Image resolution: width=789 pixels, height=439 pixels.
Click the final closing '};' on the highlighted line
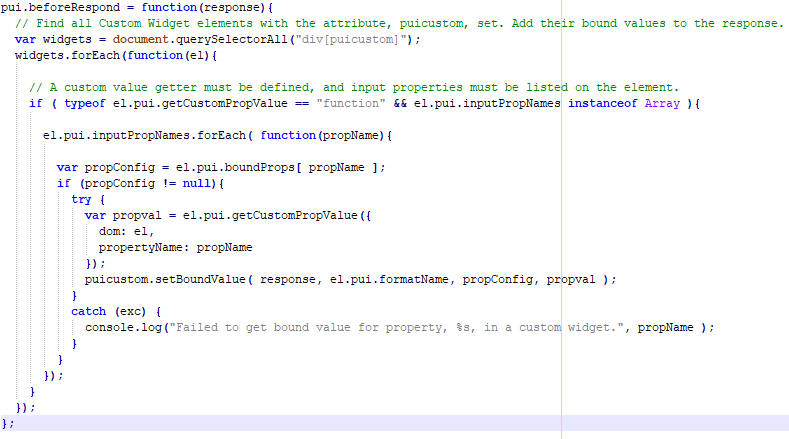(x=8, y=424)
